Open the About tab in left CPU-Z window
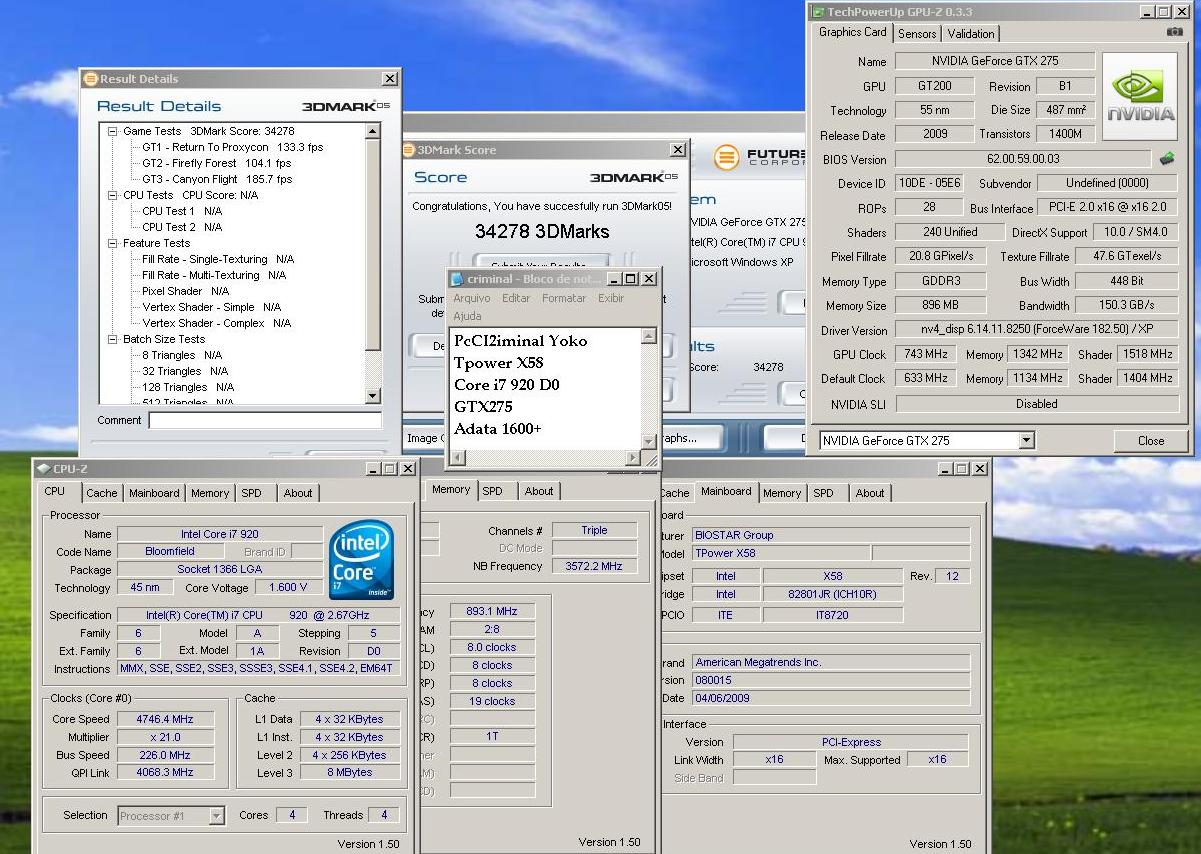The width and height of the screenshot is (1201, 854). [298, 493]
